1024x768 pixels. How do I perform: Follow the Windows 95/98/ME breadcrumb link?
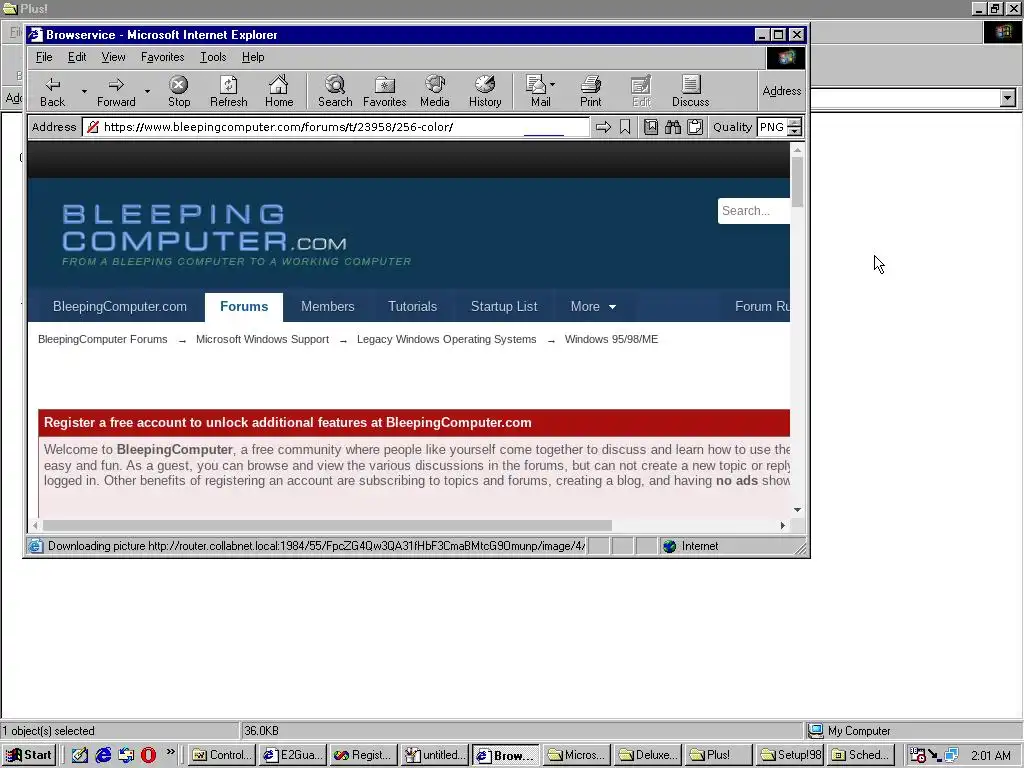pyautogui.click(x=611, y=339)
